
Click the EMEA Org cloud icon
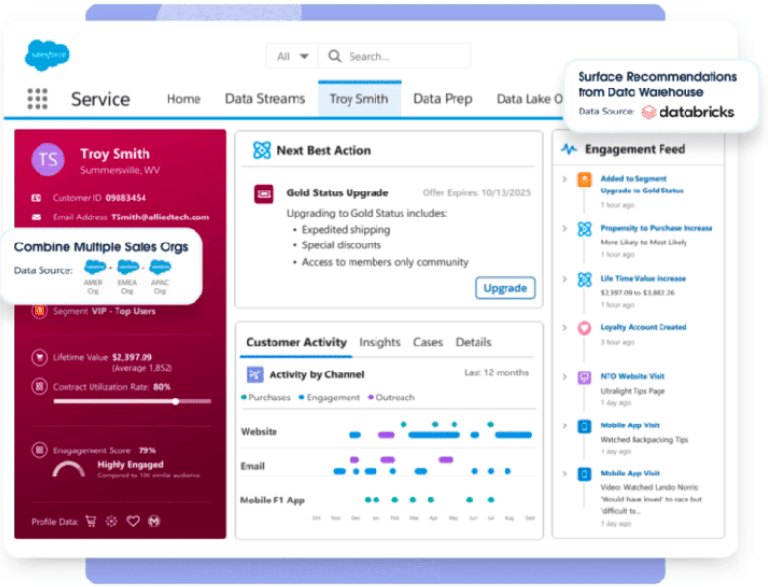(x=128, y=267)
